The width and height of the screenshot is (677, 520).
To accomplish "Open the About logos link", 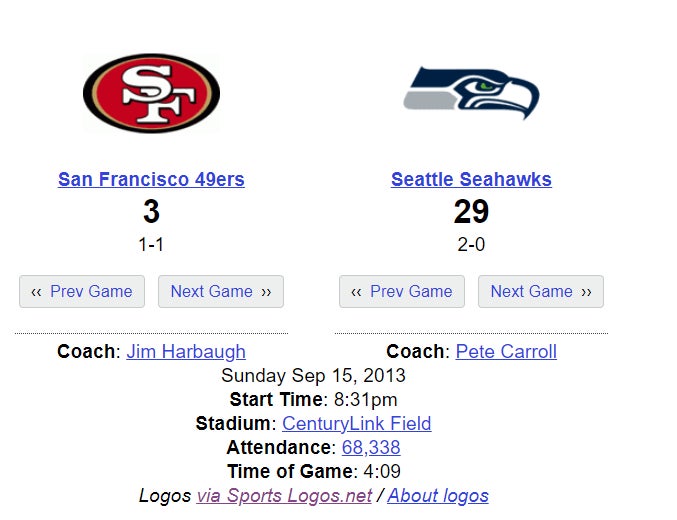I will (438, 496).
